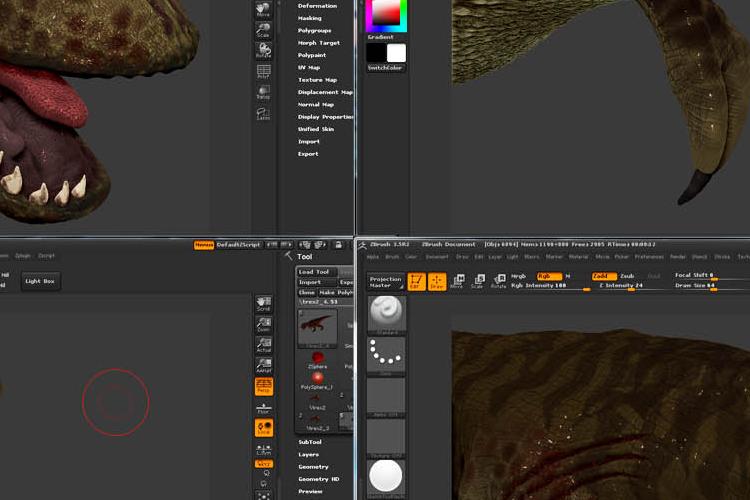Expand the Polypaint section

(x=312, y=56)
